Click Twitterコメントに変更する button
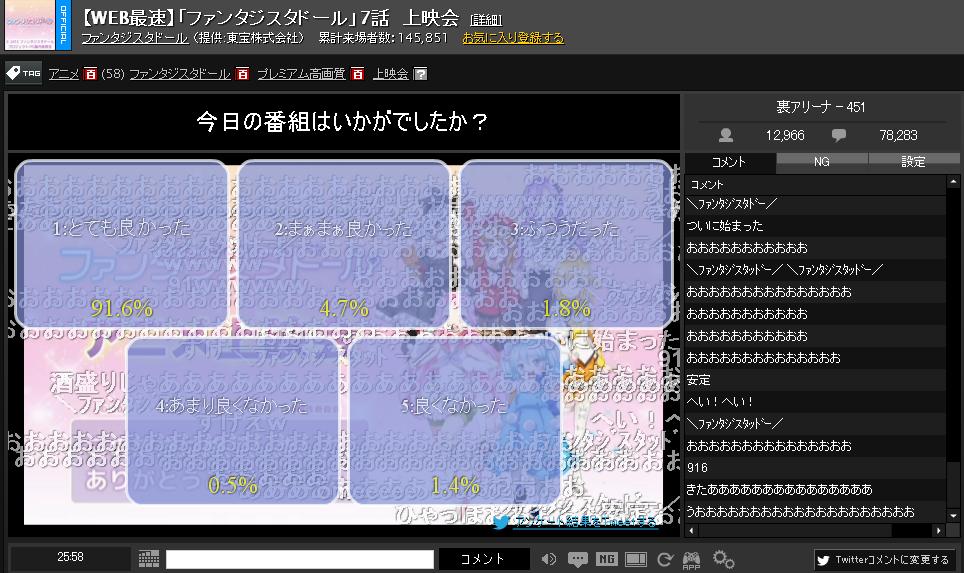964x573 pixels. [x=884, y=559]
